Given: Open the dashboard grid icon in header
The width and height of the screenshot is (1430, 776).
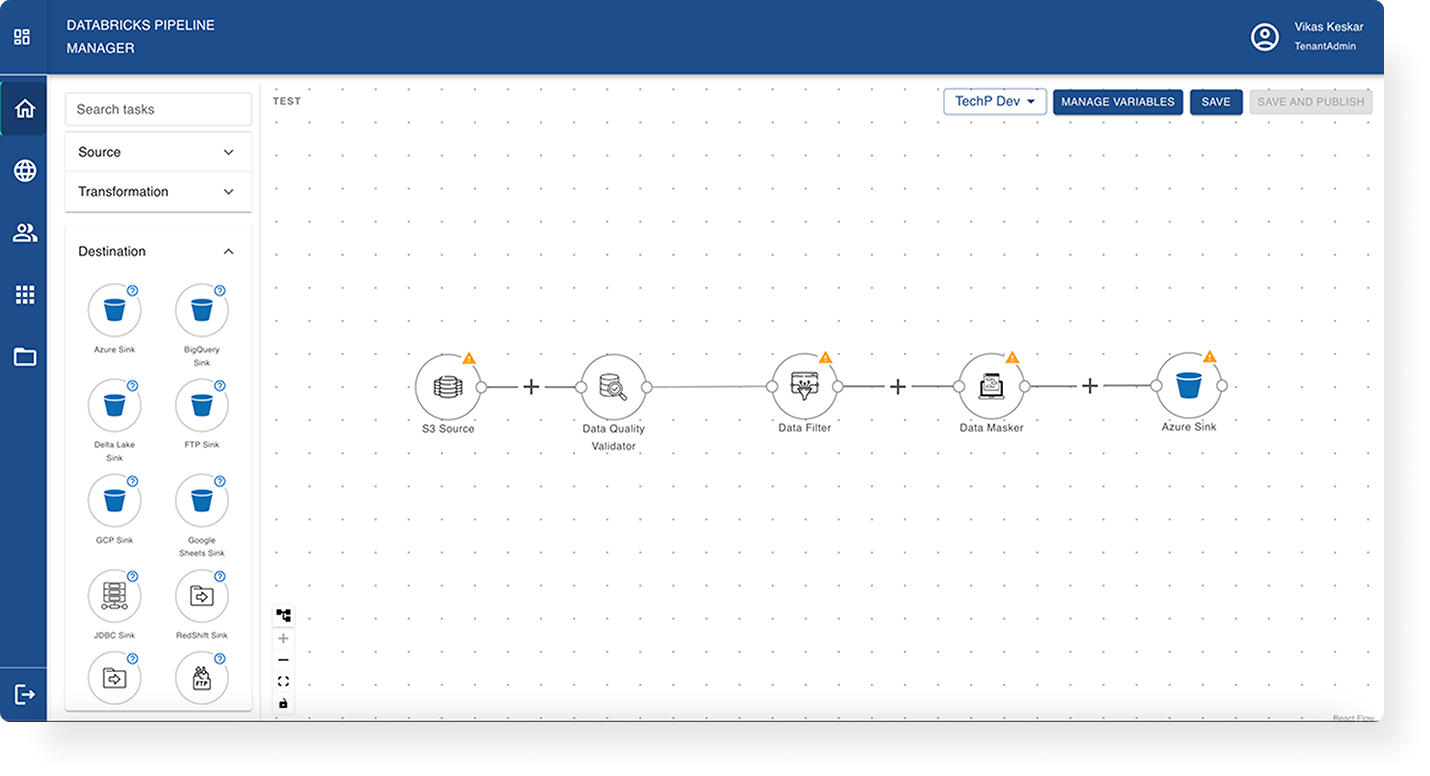Looking at the screenshot, I should point(22,37).
